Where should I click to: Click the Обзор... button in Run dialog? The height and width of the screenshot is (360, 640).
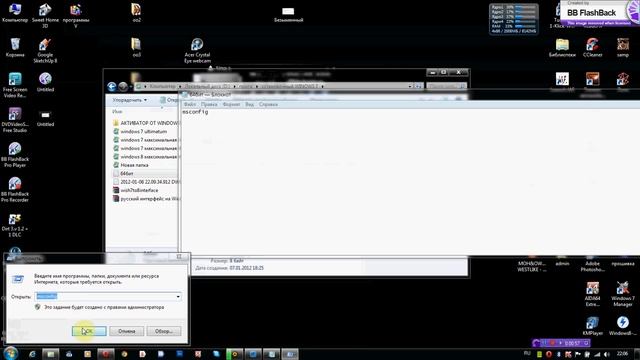tap(164, 331)
